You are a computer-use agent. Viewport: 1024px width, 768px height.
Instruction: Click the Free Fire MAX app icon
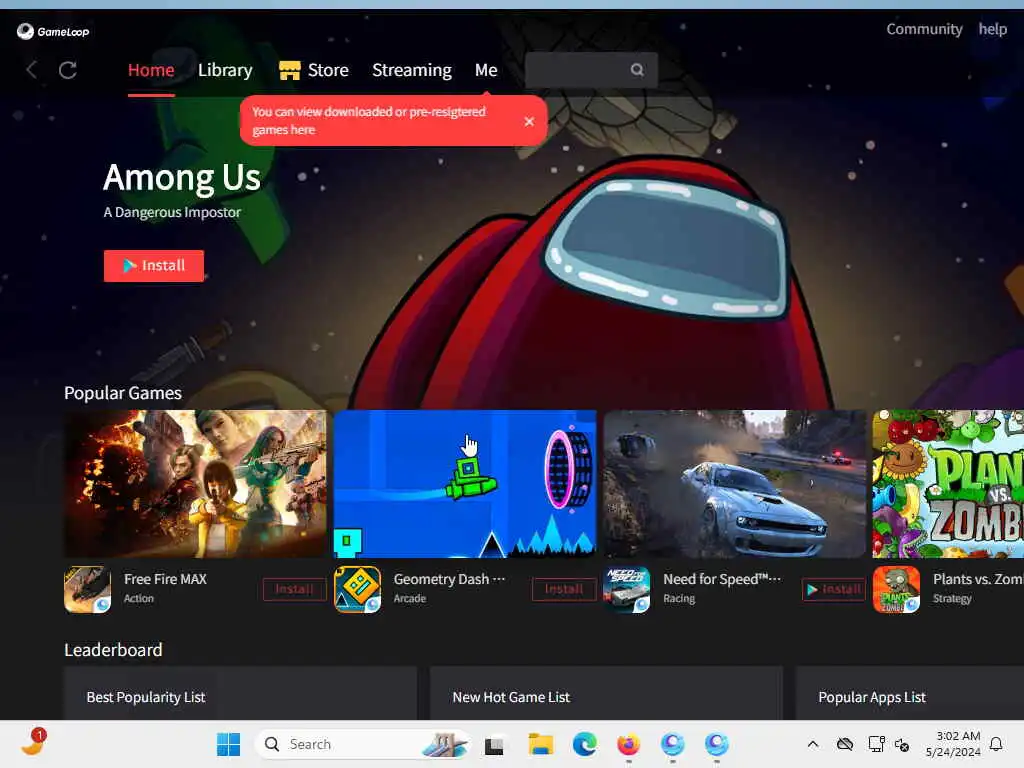(88, 589)
